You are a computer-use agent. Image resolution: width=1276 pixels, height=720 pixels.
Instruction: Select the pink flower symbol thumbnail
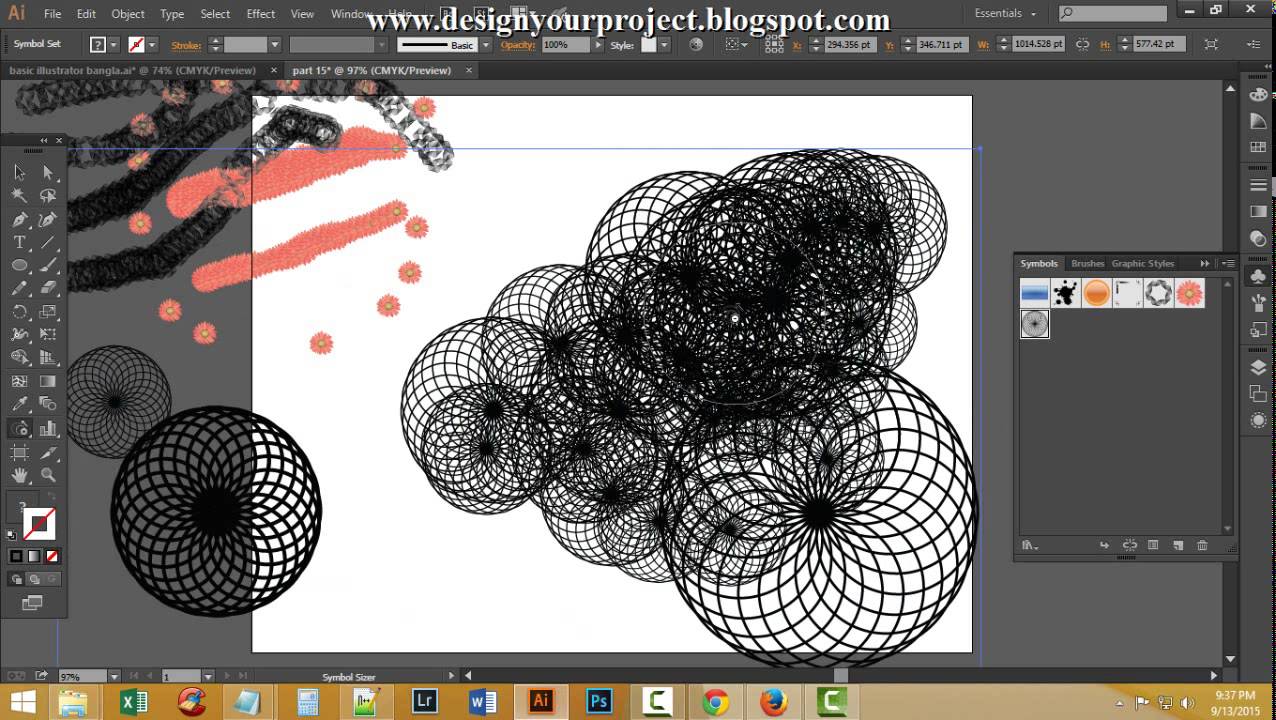pos(1189,293)
